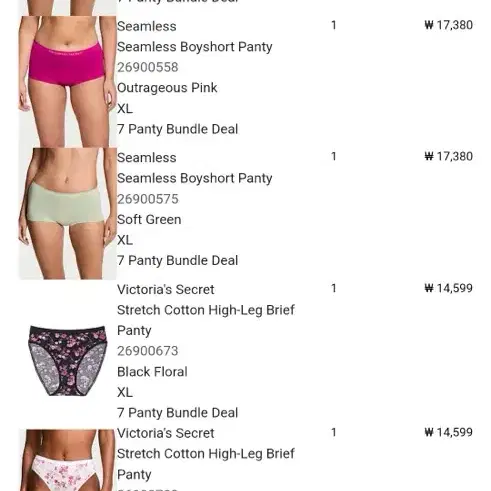Click the ₩17,380 price for the pink boyshort
This screenshot has height=491, width=491.
[449, 25]
